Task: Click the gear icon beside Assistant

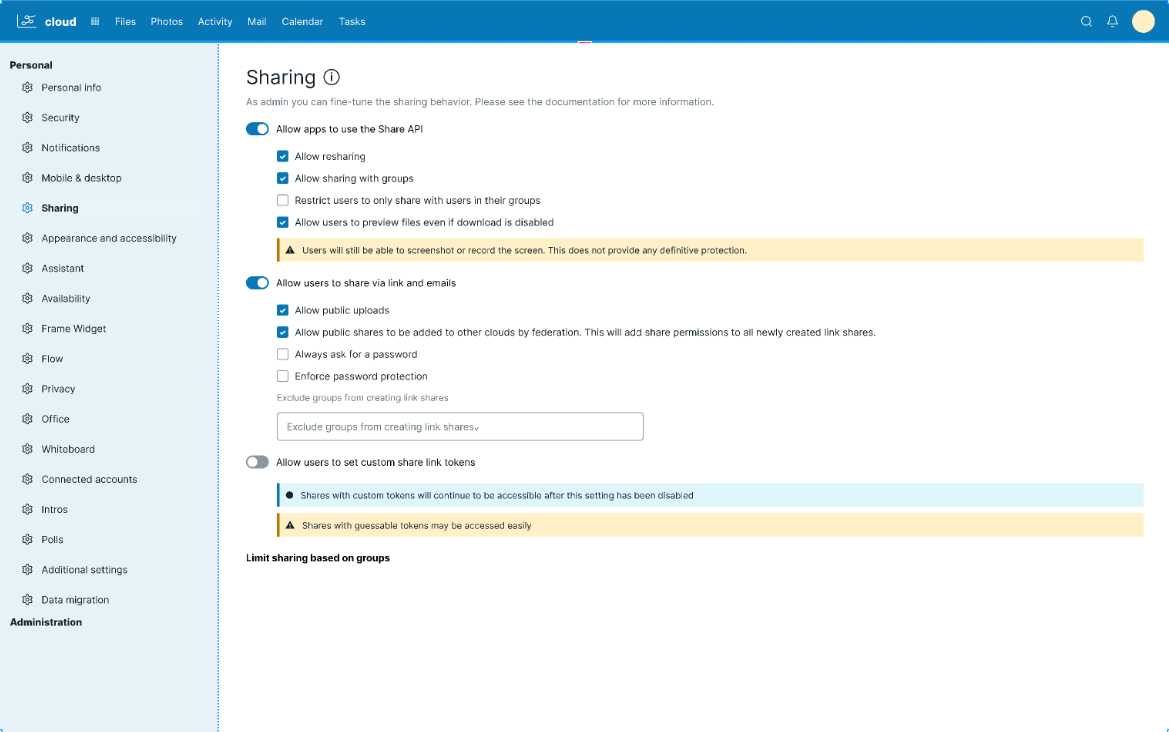Action: point(28,268)
